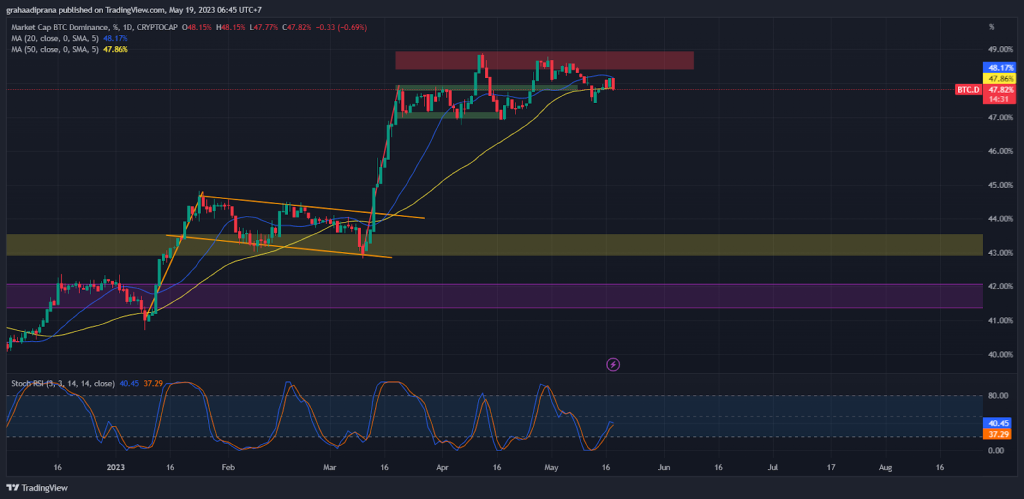Select the Stoch RSI indicator legend
The image size is (1024, 499).
pyautogui.click(x=63, y=383)
